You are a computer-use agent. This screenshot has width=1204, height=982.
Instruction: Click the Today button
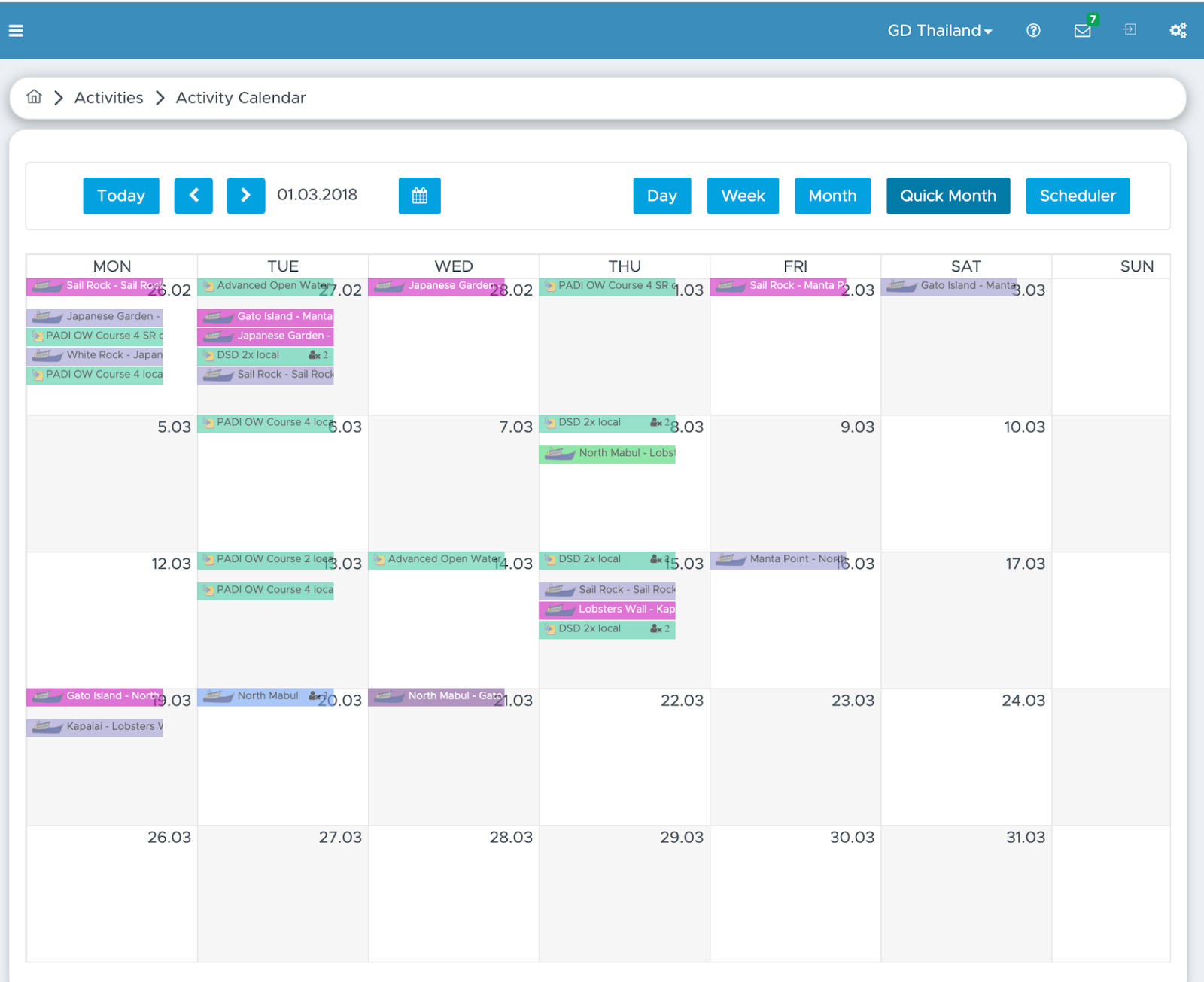(x=121, y=196)
